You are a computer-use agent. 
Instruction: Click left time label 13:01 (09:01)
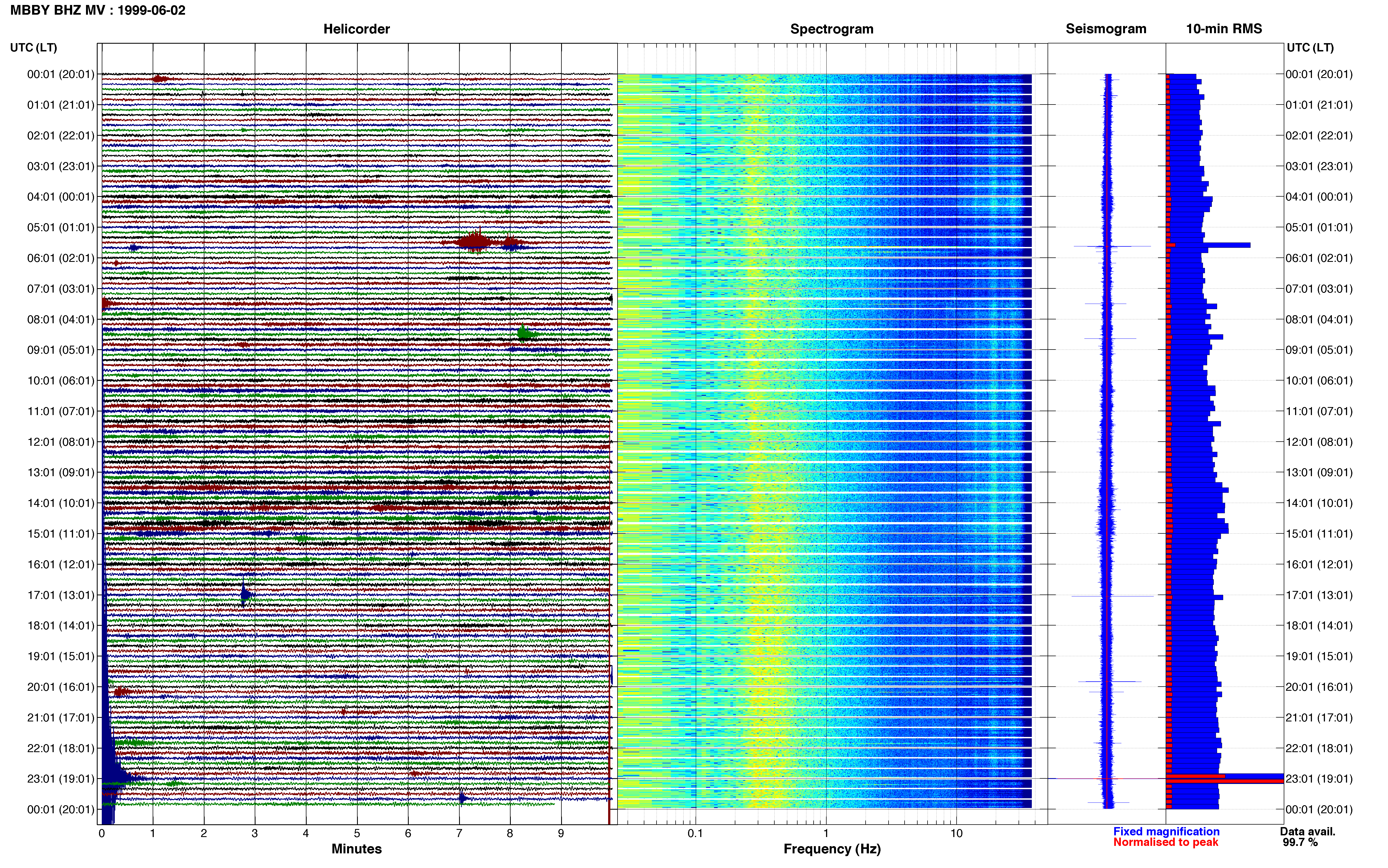pyautogui.click(x=61, y=473)
